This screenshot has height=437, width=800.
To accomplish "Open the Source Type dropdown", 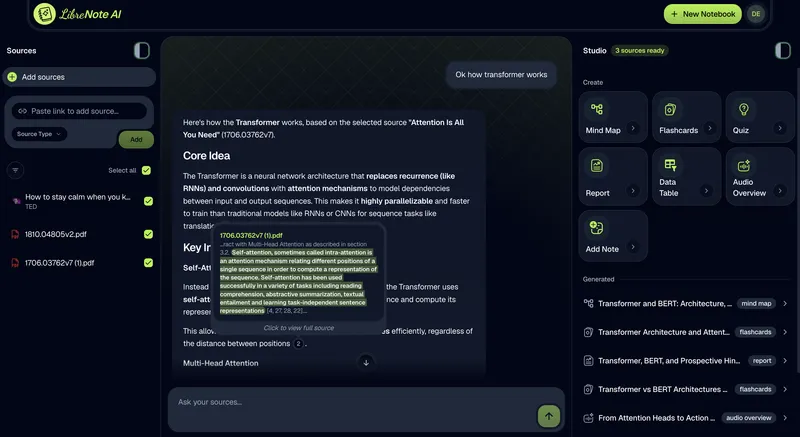I will tap(39, 134).
